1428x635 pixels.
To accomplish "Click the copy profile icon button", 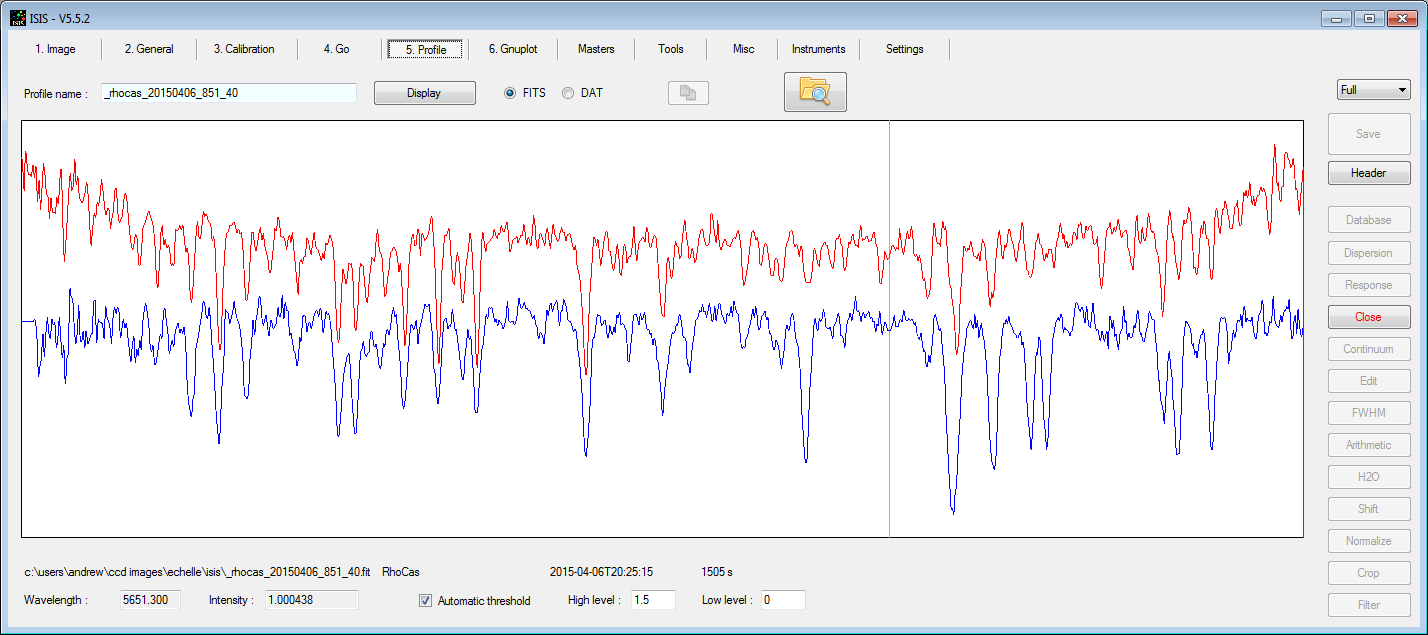I will point(688,93).
